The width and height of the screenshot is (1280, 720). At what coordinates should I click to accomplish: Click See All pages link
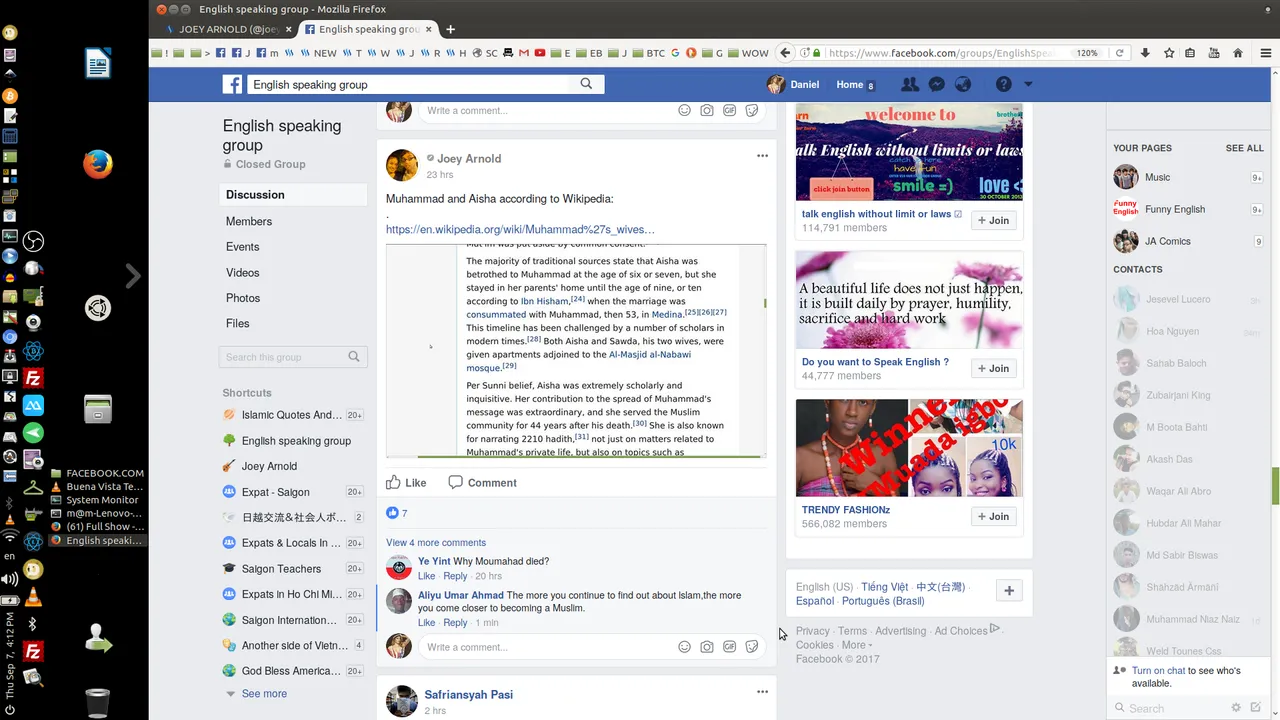click(x=1244, y=148)
